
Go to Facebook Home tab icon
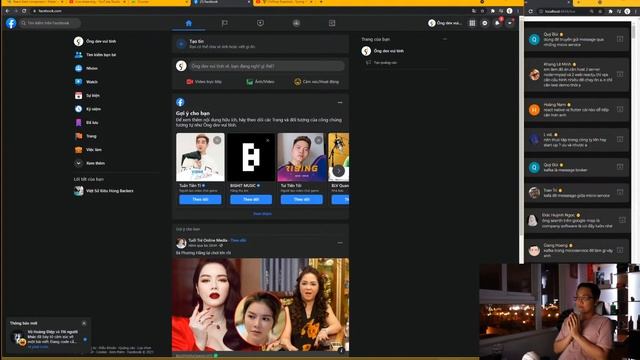(189, 23)
